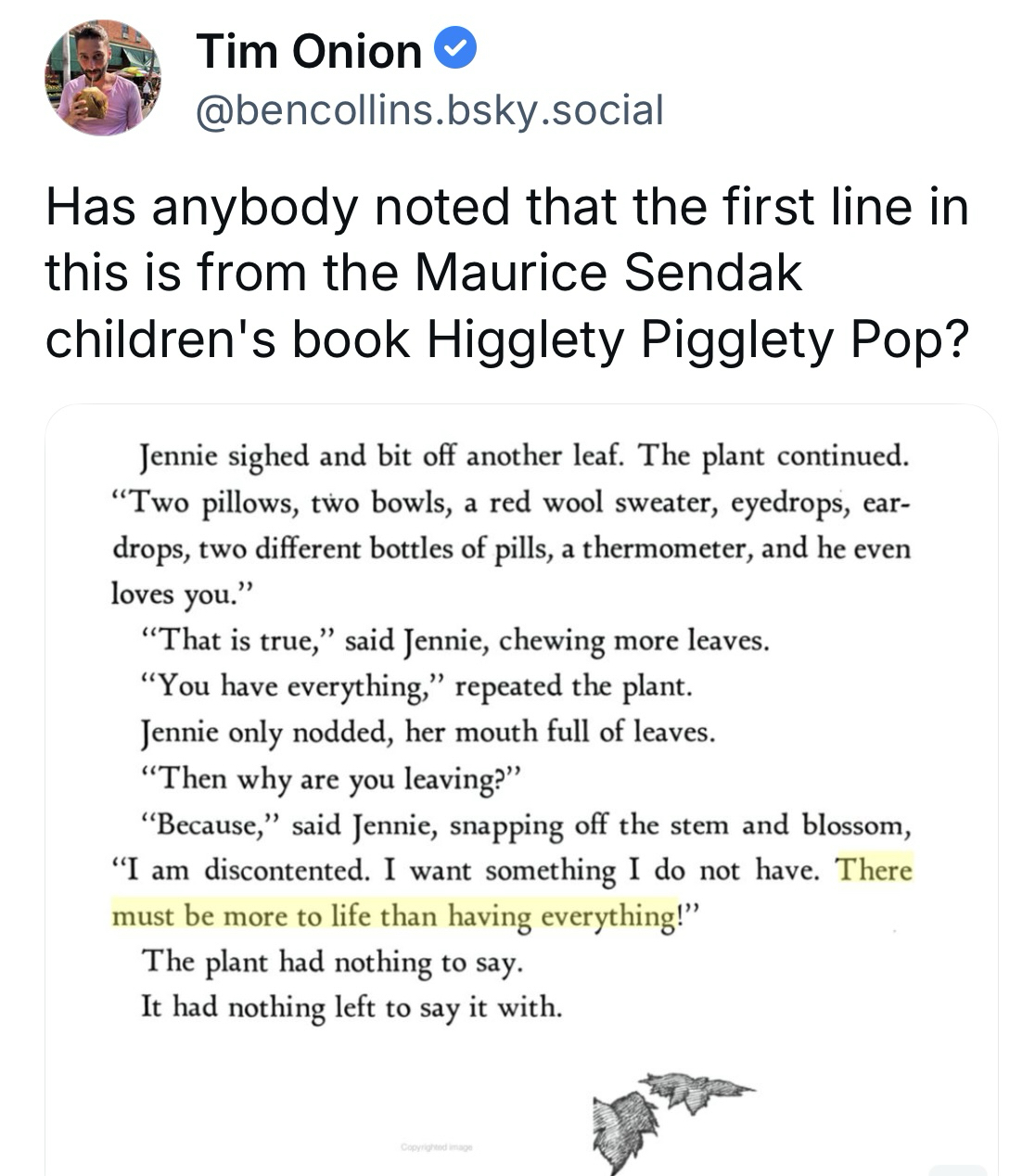Click "The plant had nothing to say."
The image size is (1035, 1176).
[x=332, y=961]
